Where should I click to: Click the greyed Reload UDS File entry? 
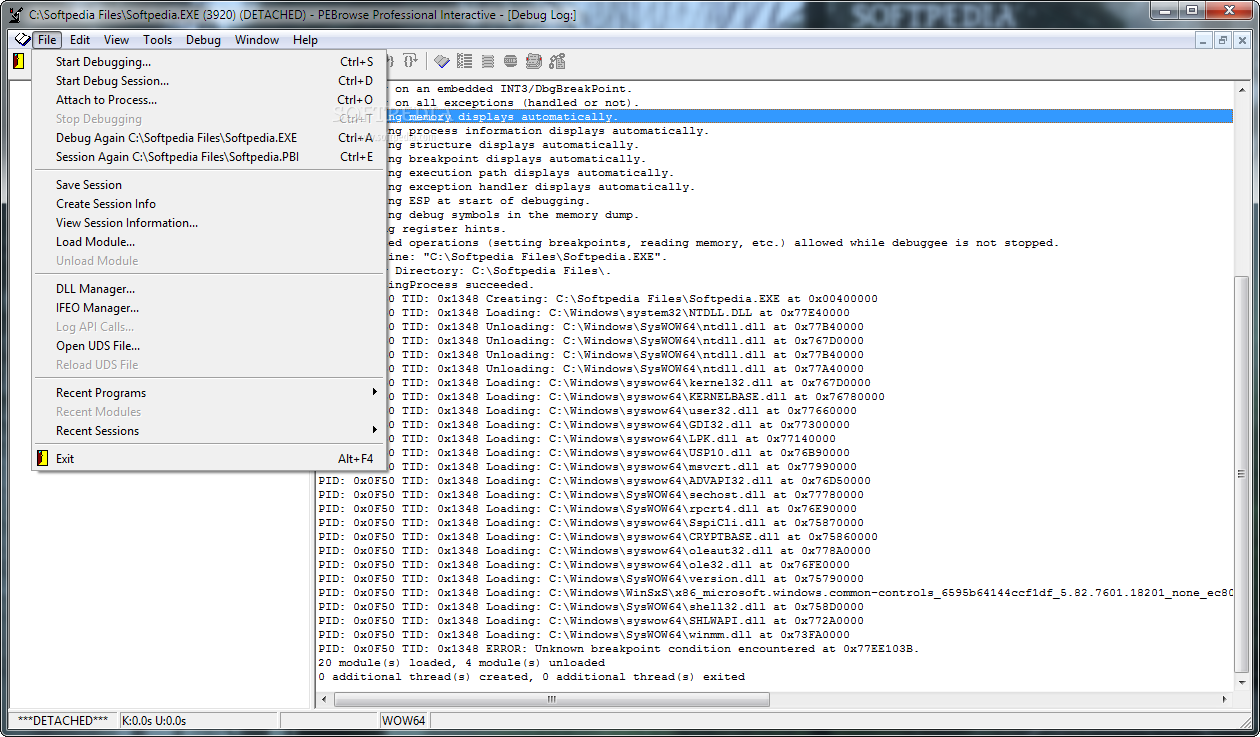pyautogui.click(x=209, y=365)
